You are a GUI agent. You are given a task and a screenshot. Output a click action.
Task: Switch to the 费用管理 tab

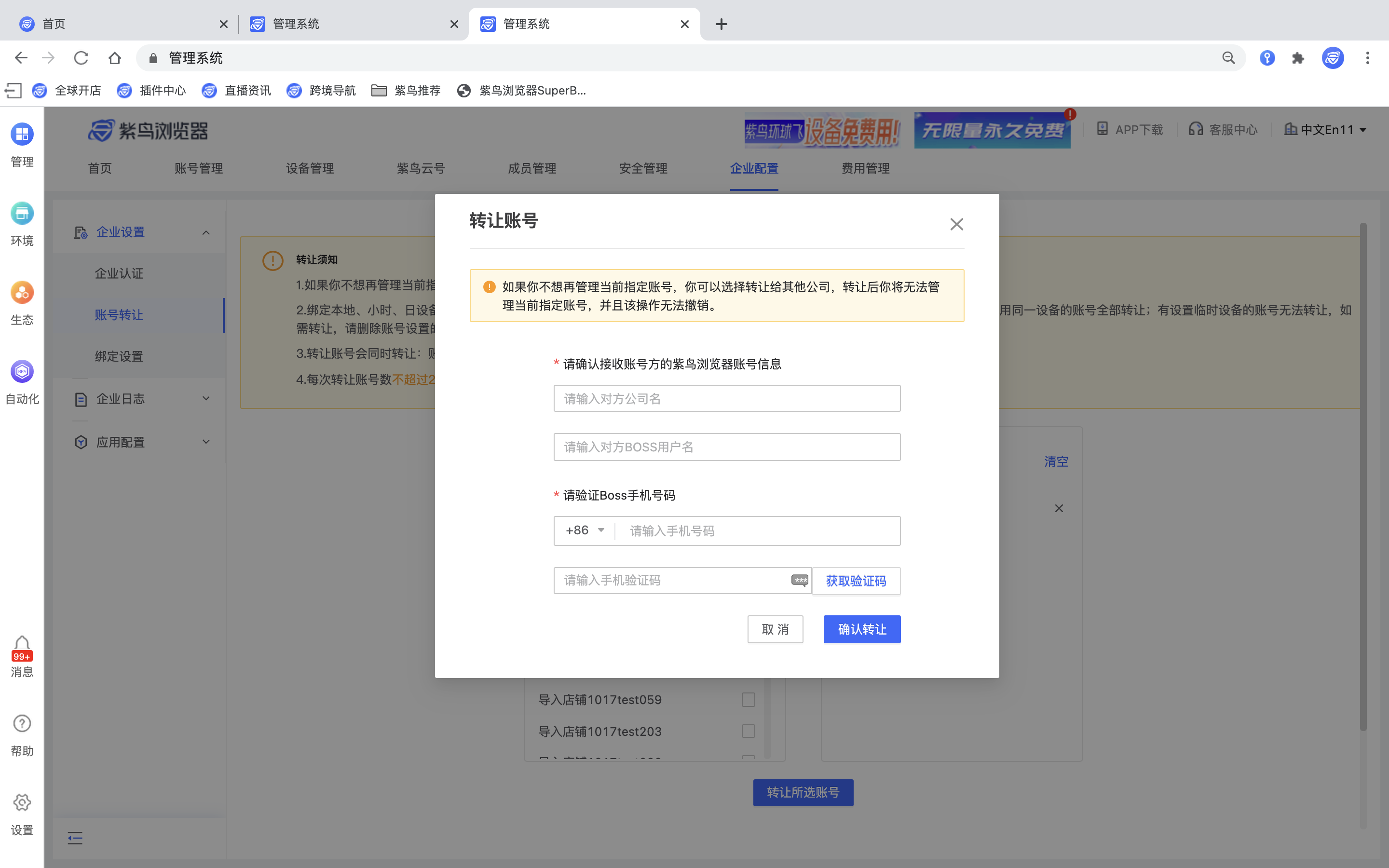click(865, 168)
